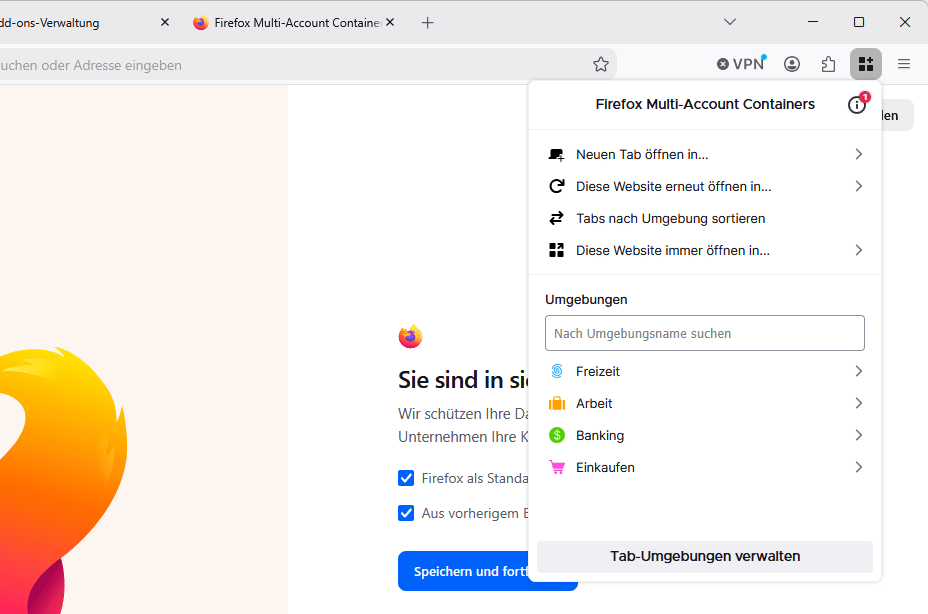Expand the "Neuen Tab öffnen in..." chevron
Viewport: 928px width, 614px height.
(x=859, y=155)
